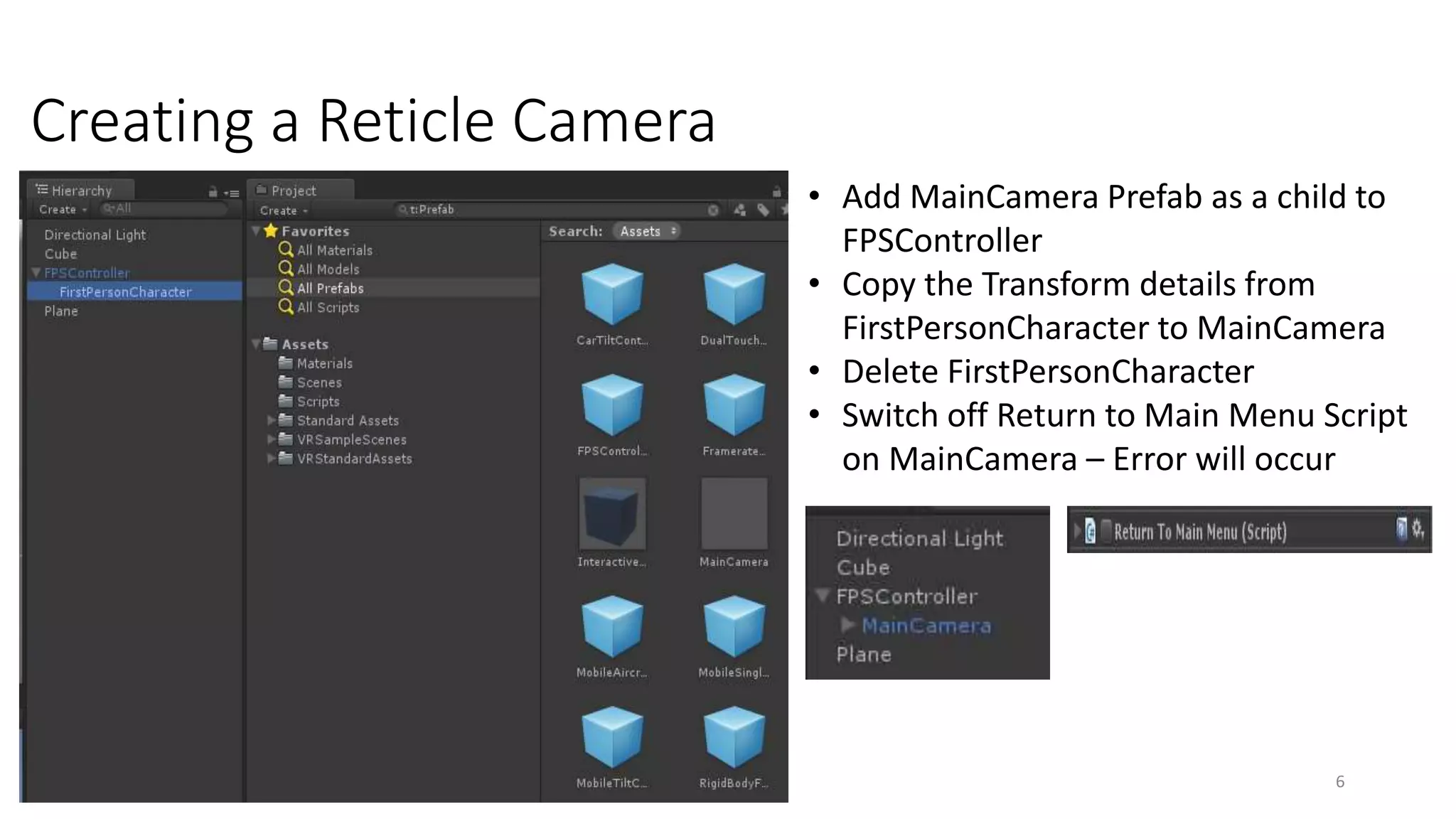Image resolution: width=1456 pixels, height=819 pixels.
Task: Select All Scripts favorite search
Action: tap(328, 307)
